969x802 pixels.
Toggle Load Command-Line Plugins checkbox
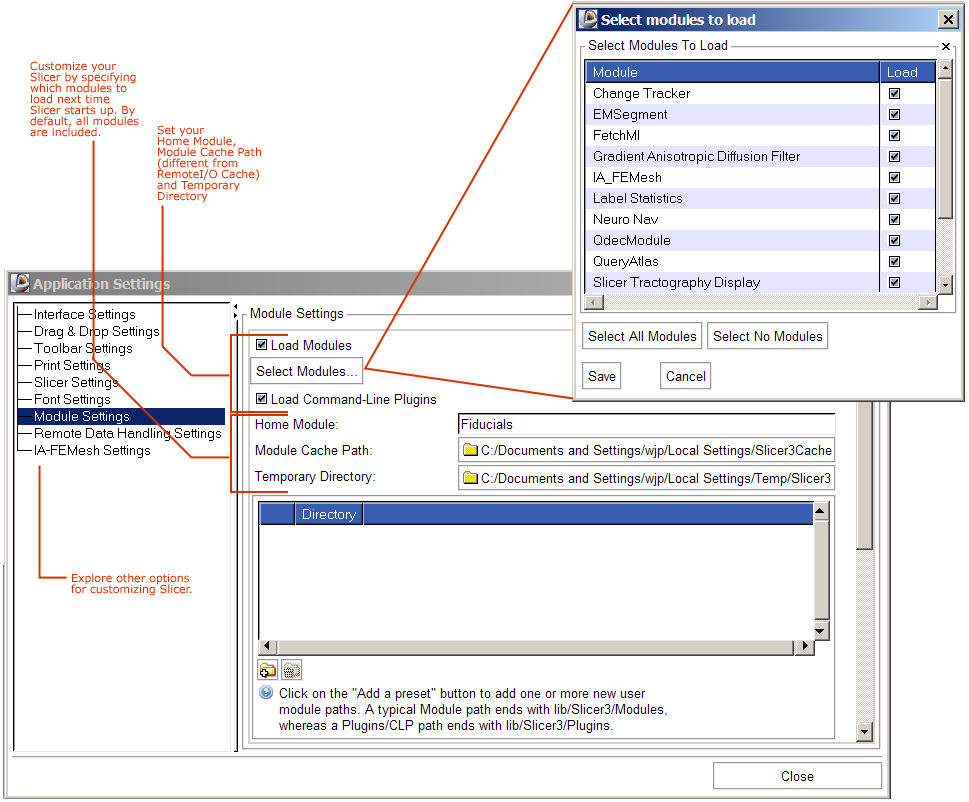point(262,399)
